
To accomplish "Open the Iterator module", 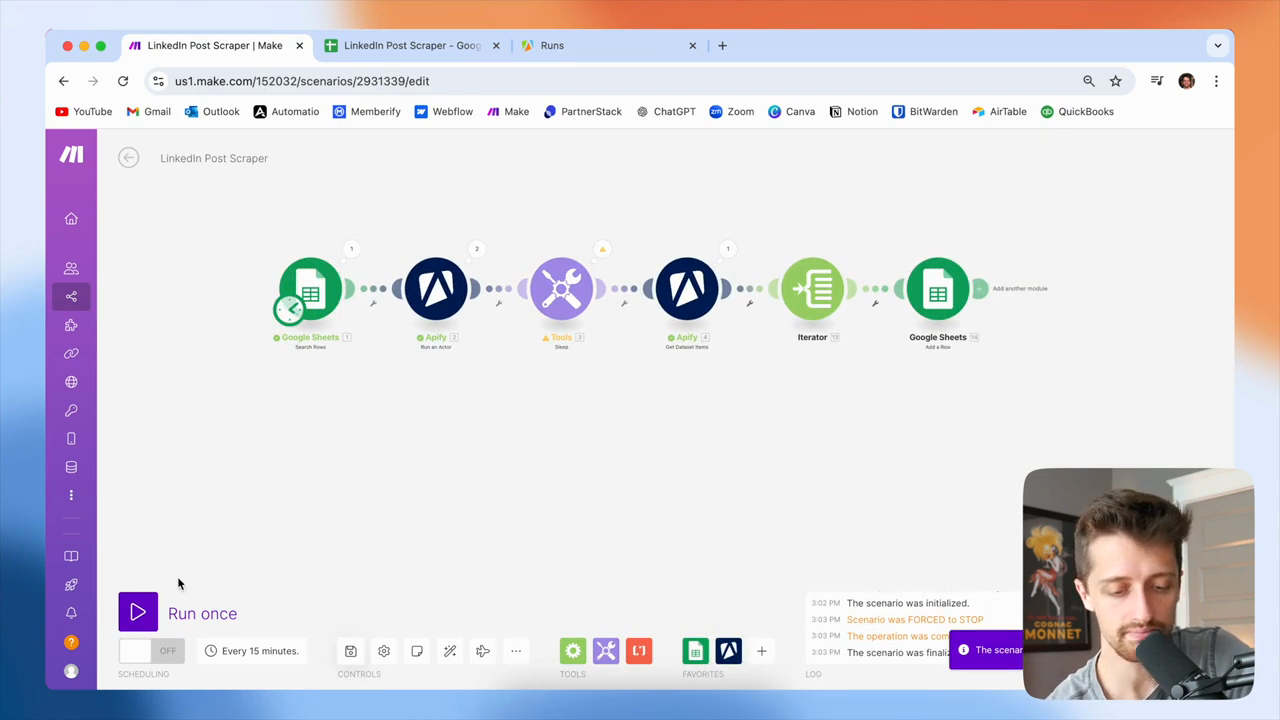I will [812, 289].
